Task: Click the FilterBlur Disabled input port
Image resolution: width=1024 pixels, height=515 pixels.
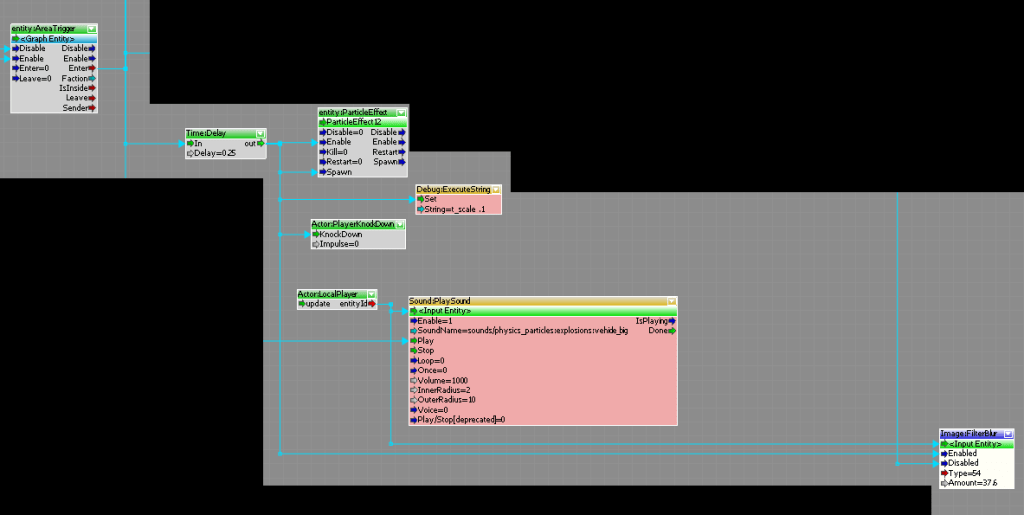Action: pyautogui.click(x=944, y=463)
